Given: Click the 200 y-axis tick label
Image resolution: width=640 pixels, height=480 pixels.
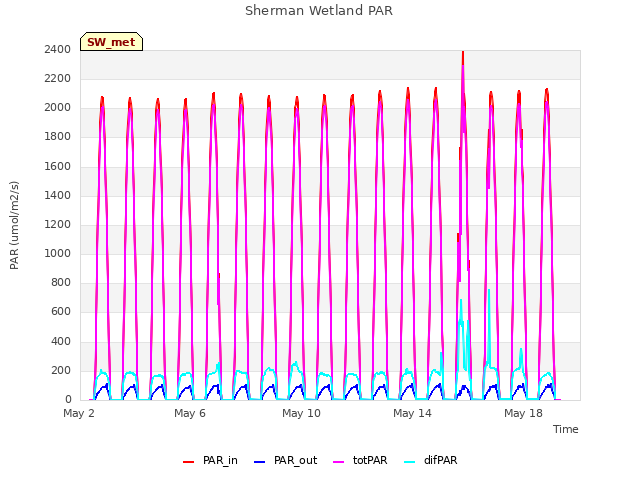Looking at the screenshot, I should [x=61, y=370].
